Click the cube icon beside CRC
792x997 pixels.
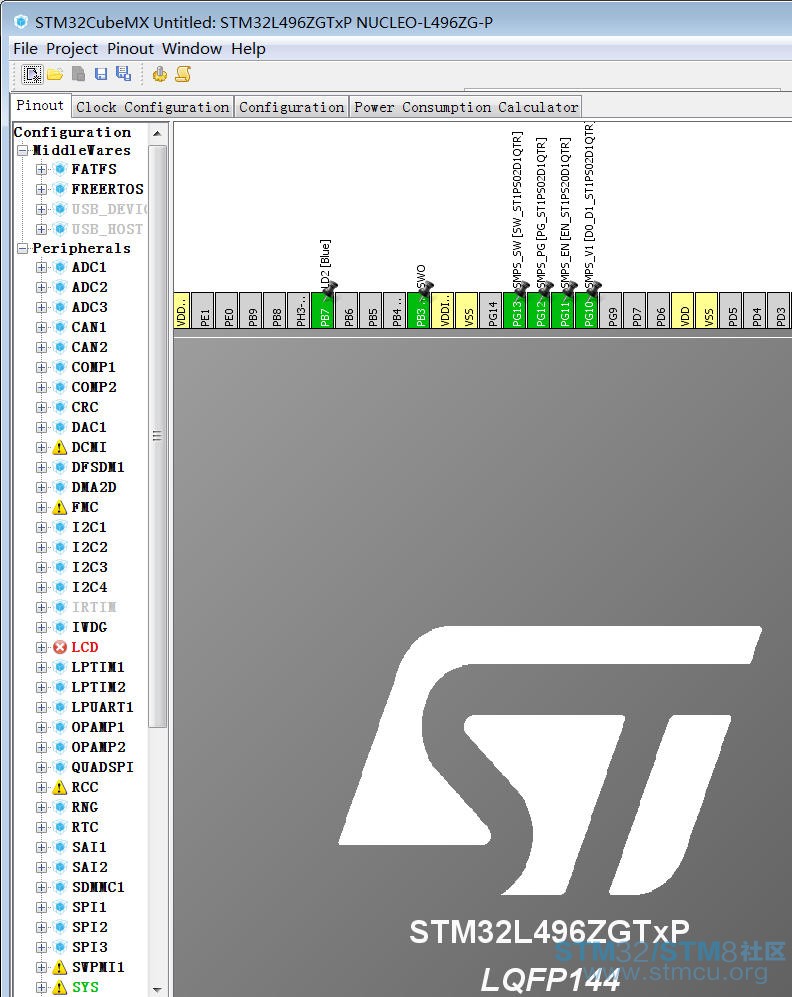click(60, 408)
